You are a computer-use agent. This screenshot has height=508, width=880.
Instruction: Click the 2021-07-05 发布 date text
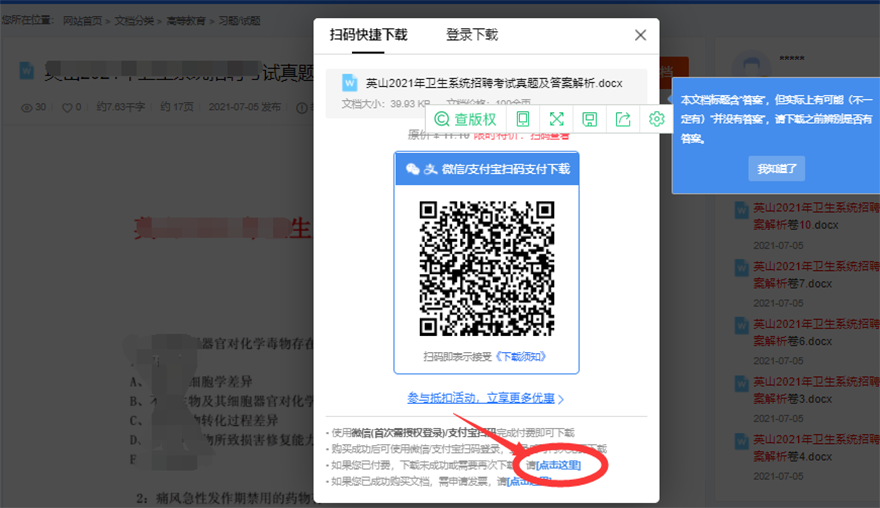(245, 107)
